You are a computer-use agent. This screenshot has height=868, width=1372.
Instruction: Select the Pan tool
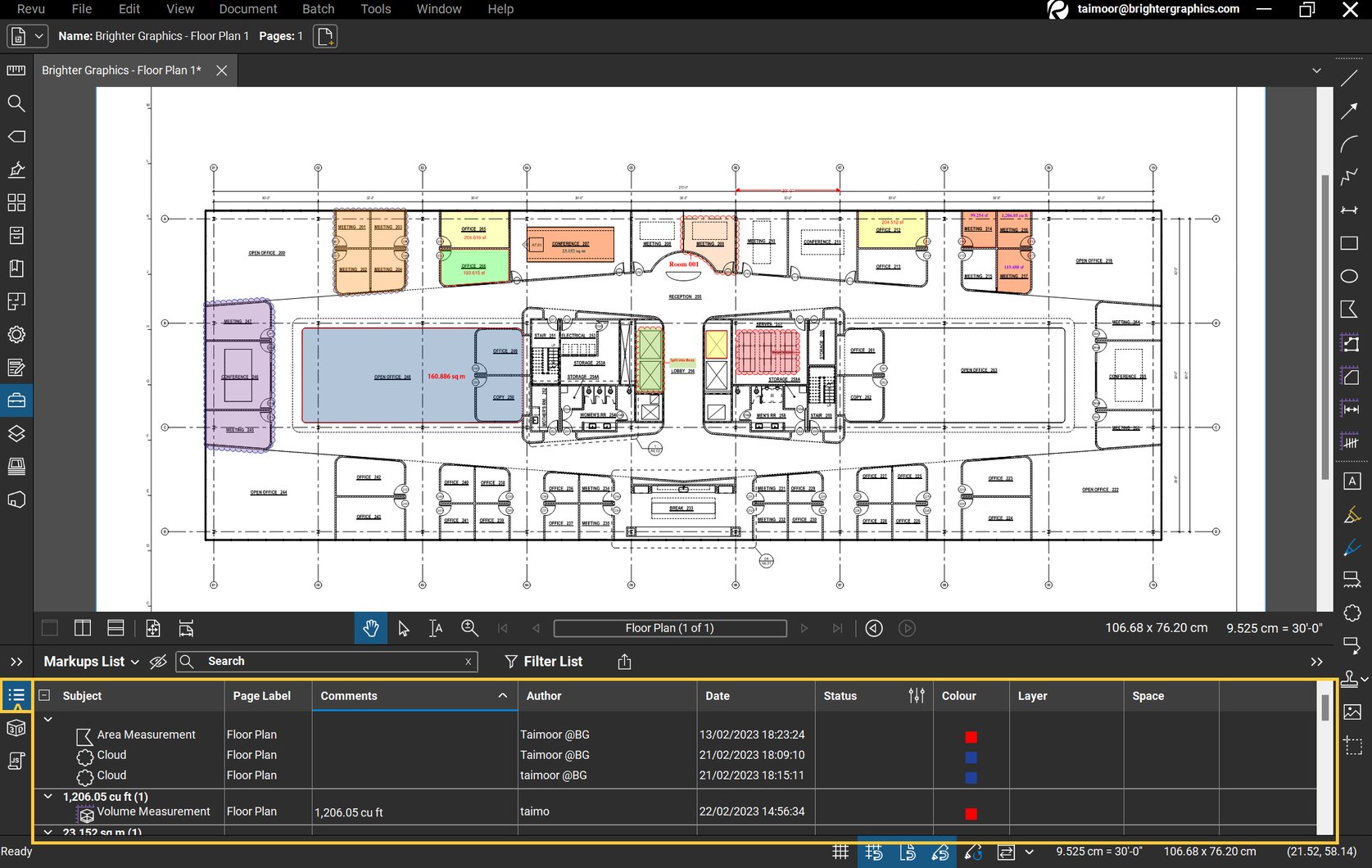click(371, 628)
